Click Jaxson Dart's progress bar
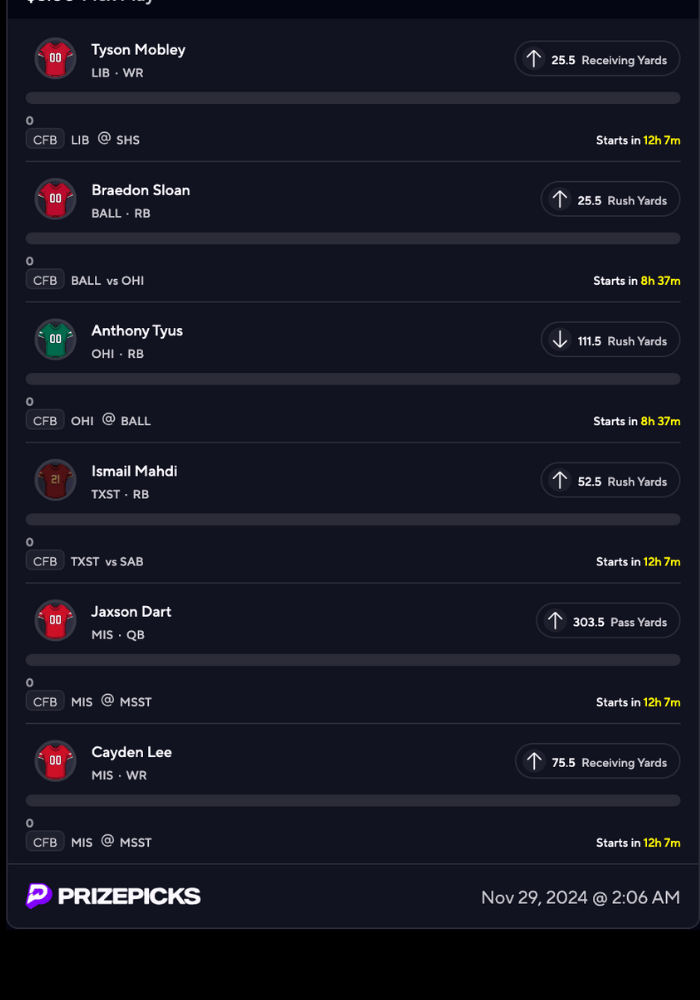The image size is (700, 1000). tap(353, 660)
